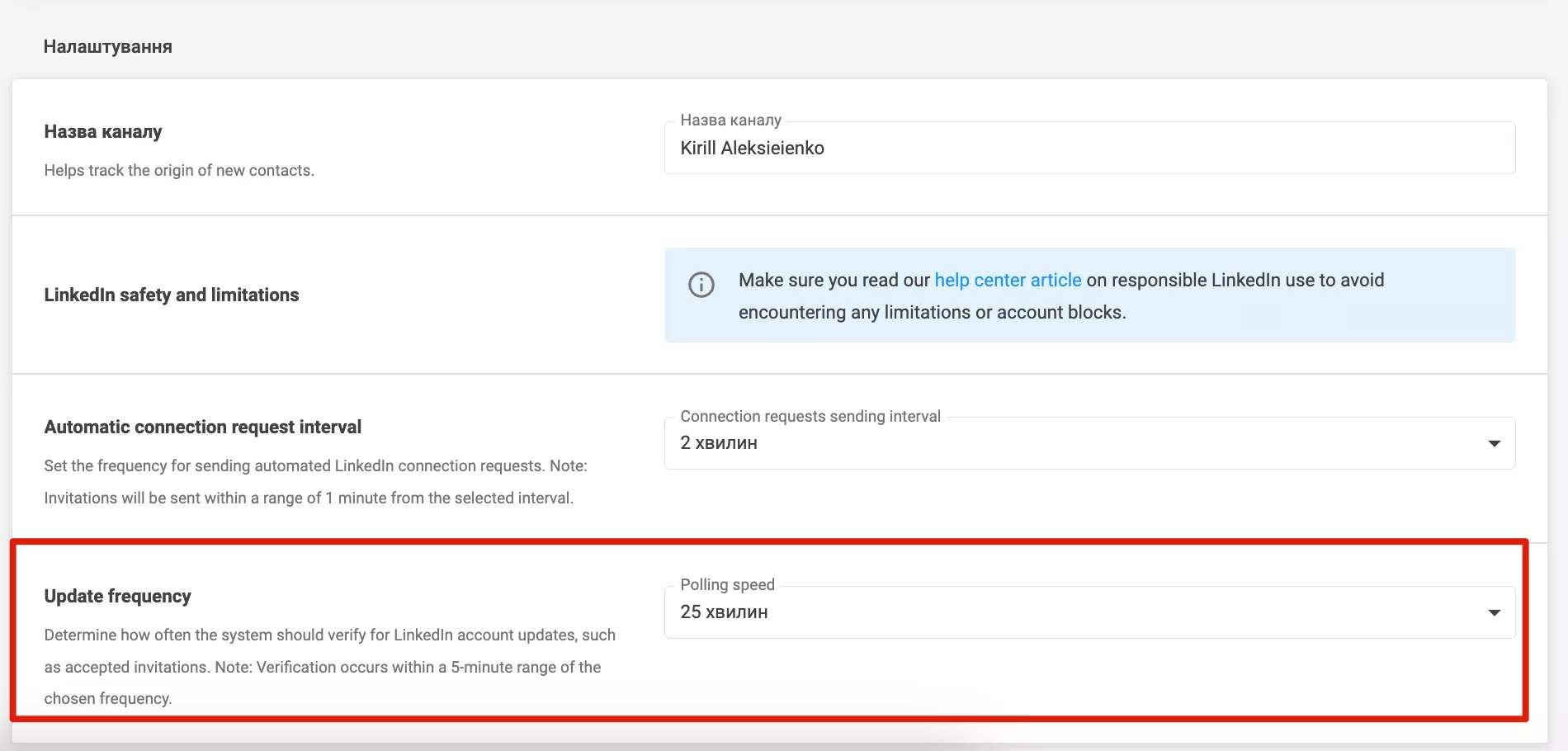Click the 'Determine how often the system' description
Screen dimensions: 1568x751
[x=330, y=667]
